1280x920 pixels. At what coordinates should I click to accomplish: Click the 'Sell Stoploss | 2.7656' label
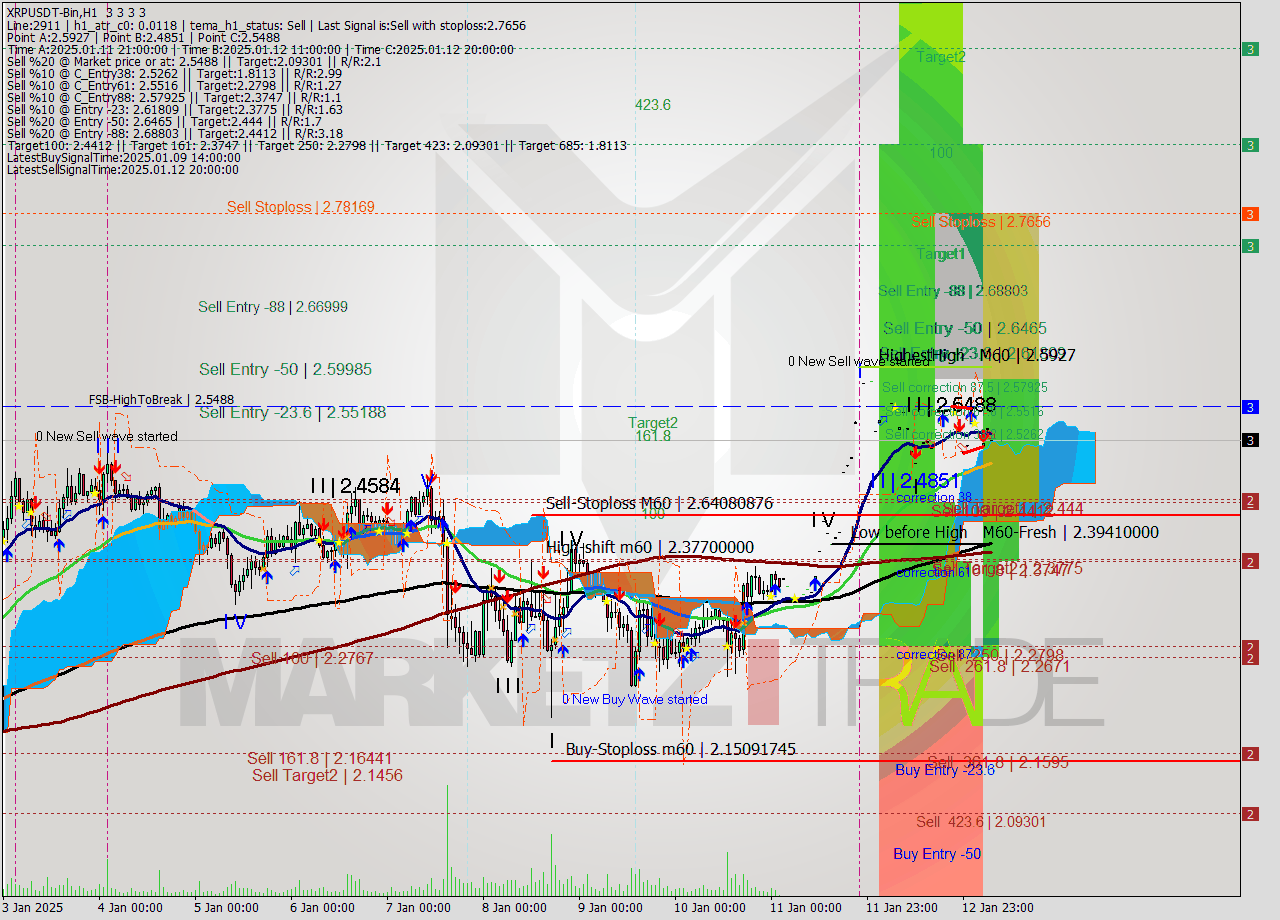tap(981, 222)
